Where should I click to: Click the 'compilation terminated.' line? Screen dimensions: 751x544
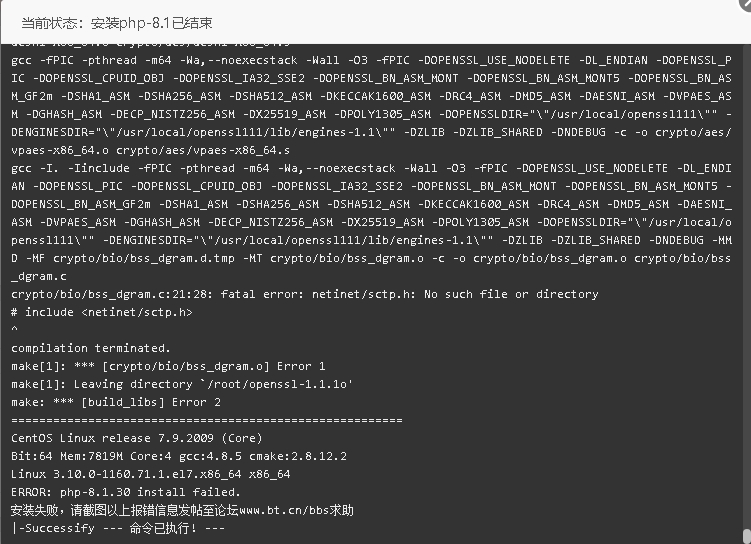point(91,348)
